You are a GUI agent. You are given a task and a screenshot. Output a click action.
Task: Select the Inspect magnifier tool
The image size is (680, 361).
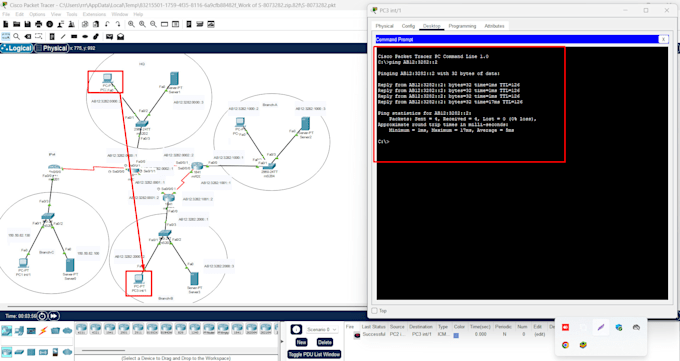(x=16, y=36)
